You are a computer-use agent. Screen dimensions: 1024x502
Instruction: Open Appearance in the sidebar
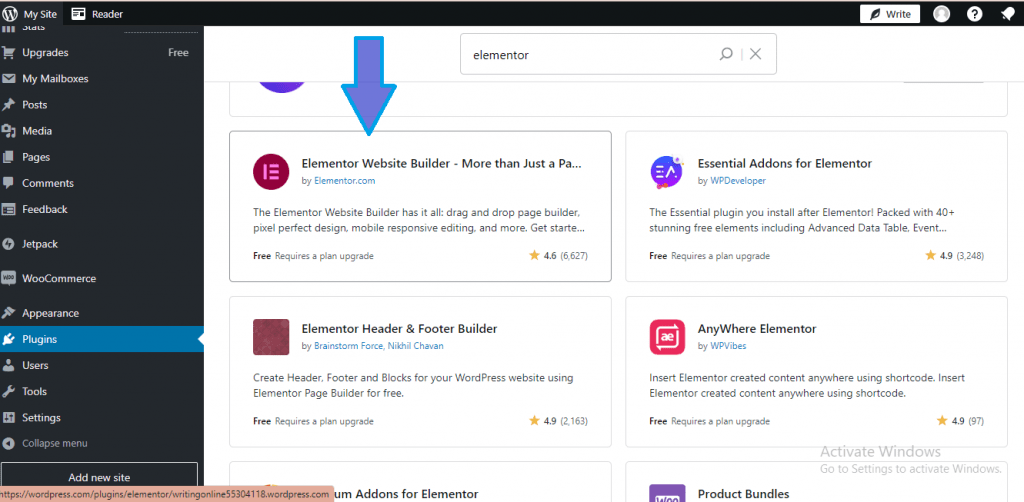click(x=102, y=313)
